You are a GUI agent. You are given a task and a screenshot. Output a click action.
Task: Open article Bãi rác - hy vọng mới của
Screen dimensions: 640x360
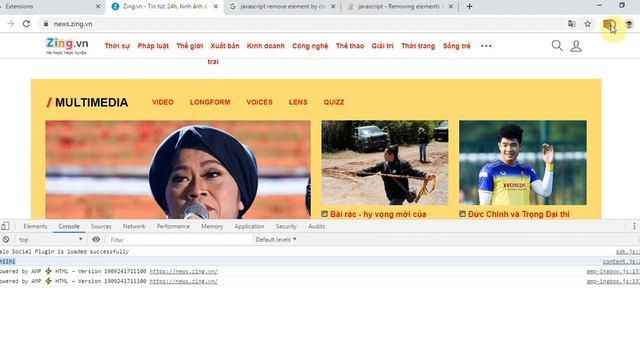(x=378, y=214)
